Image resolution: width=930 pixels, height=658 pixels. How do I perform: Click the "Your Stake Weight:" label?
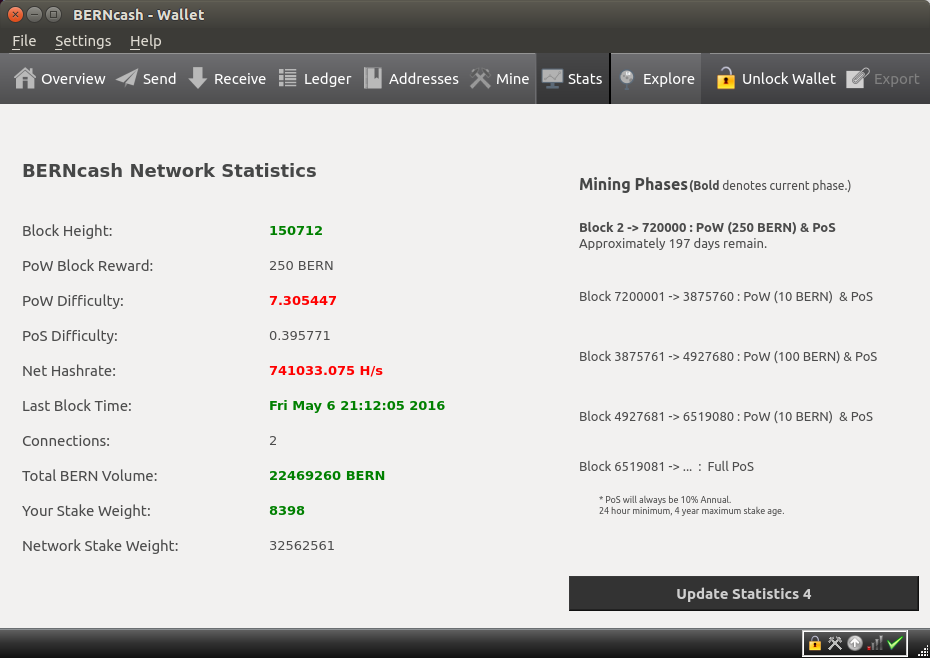87,511
